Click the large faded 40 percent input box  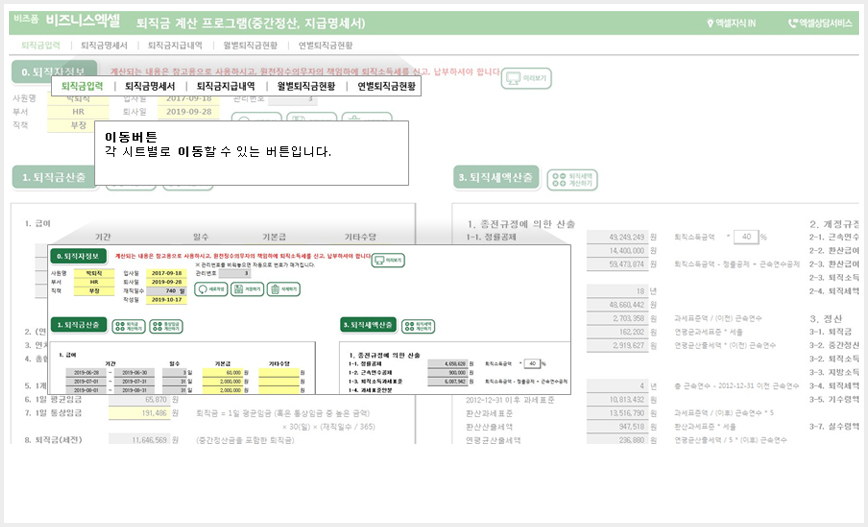click(746, 237)
